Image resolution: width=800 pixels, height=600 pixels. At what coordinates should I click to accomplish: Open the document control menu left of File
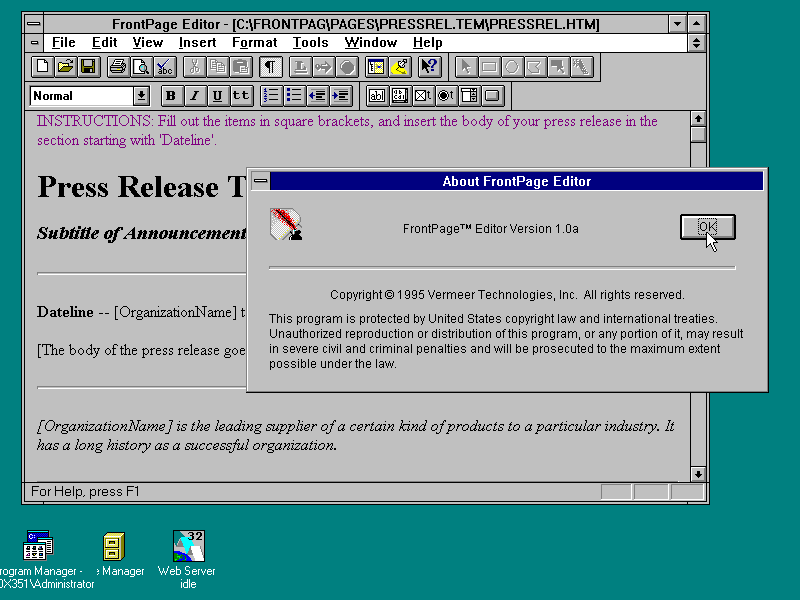(x=34, y=42)
